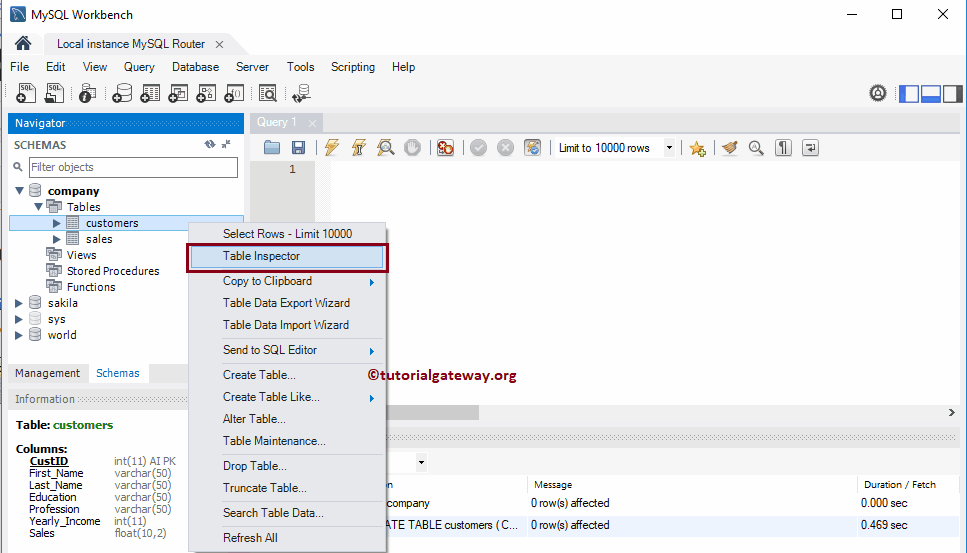Reconnect to DBMS toolbar icon

pos(302,93)
